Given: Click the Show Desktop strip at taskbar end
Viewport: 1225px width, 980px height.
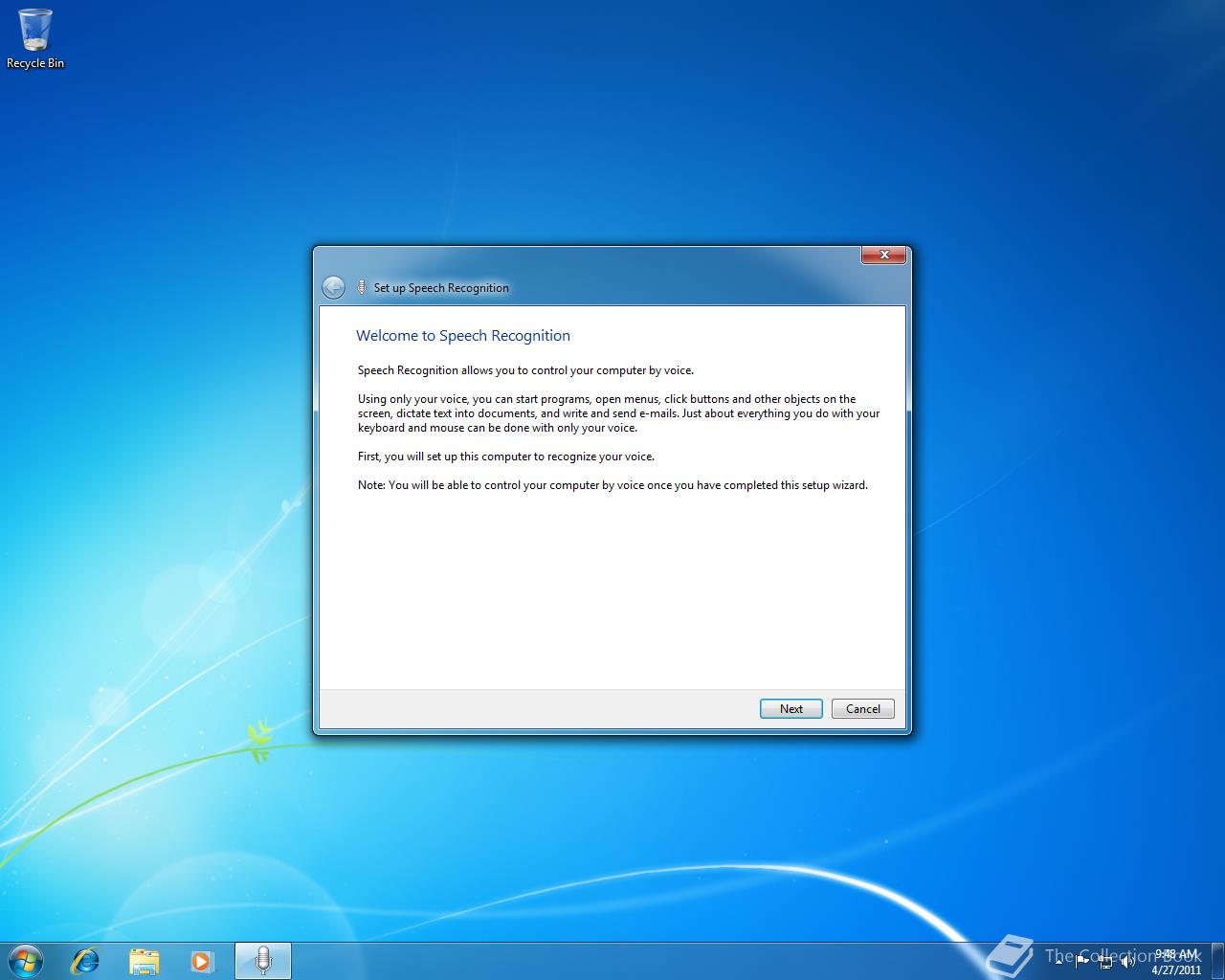Looking at the screenshot, I should point(1219,960).
